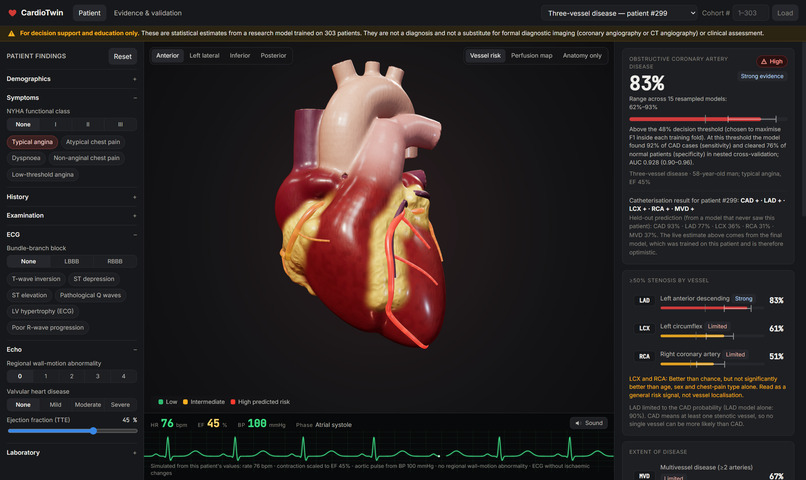Select Severe valvular heart disease

[x=120, y=405]
